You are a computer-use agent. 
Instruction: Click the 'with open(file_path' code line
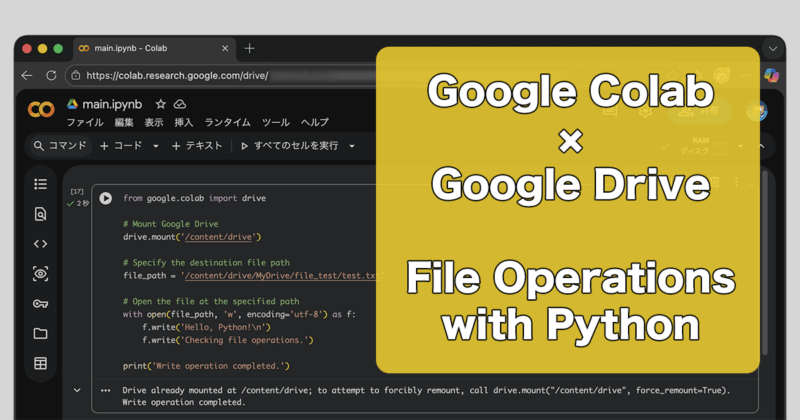[x=239, y=314]
